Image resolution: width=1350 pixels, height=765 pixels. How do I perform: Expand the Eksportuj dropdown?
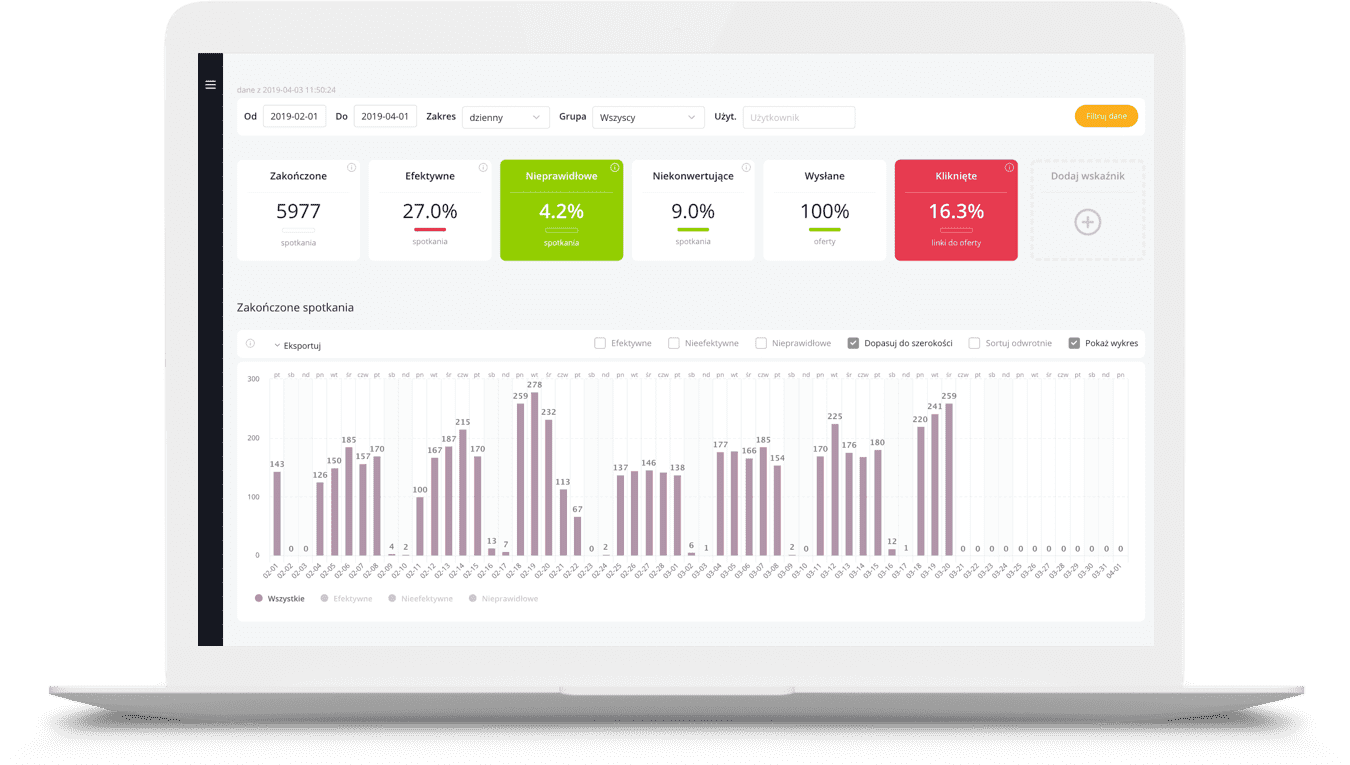pyautogui.click(x=297, y=345)
